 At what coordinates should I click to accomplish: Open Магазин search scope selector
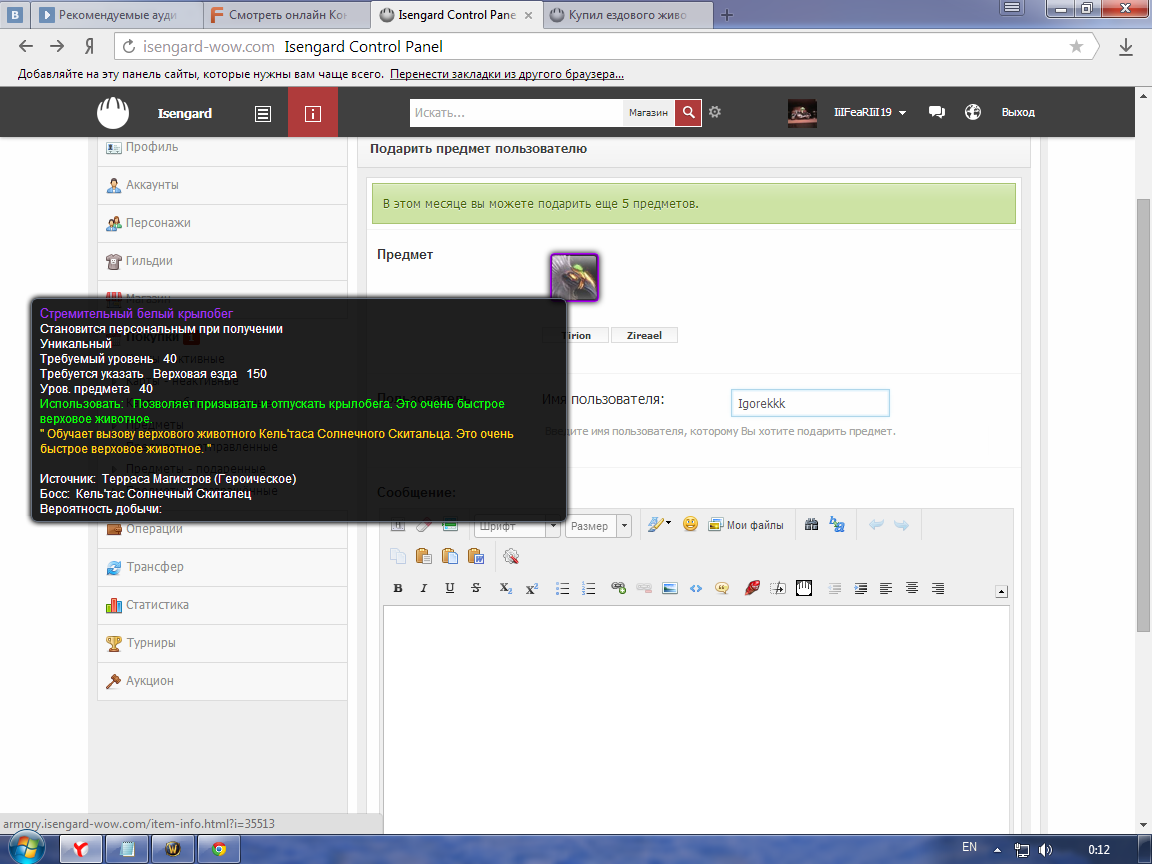tap(648, 112)
